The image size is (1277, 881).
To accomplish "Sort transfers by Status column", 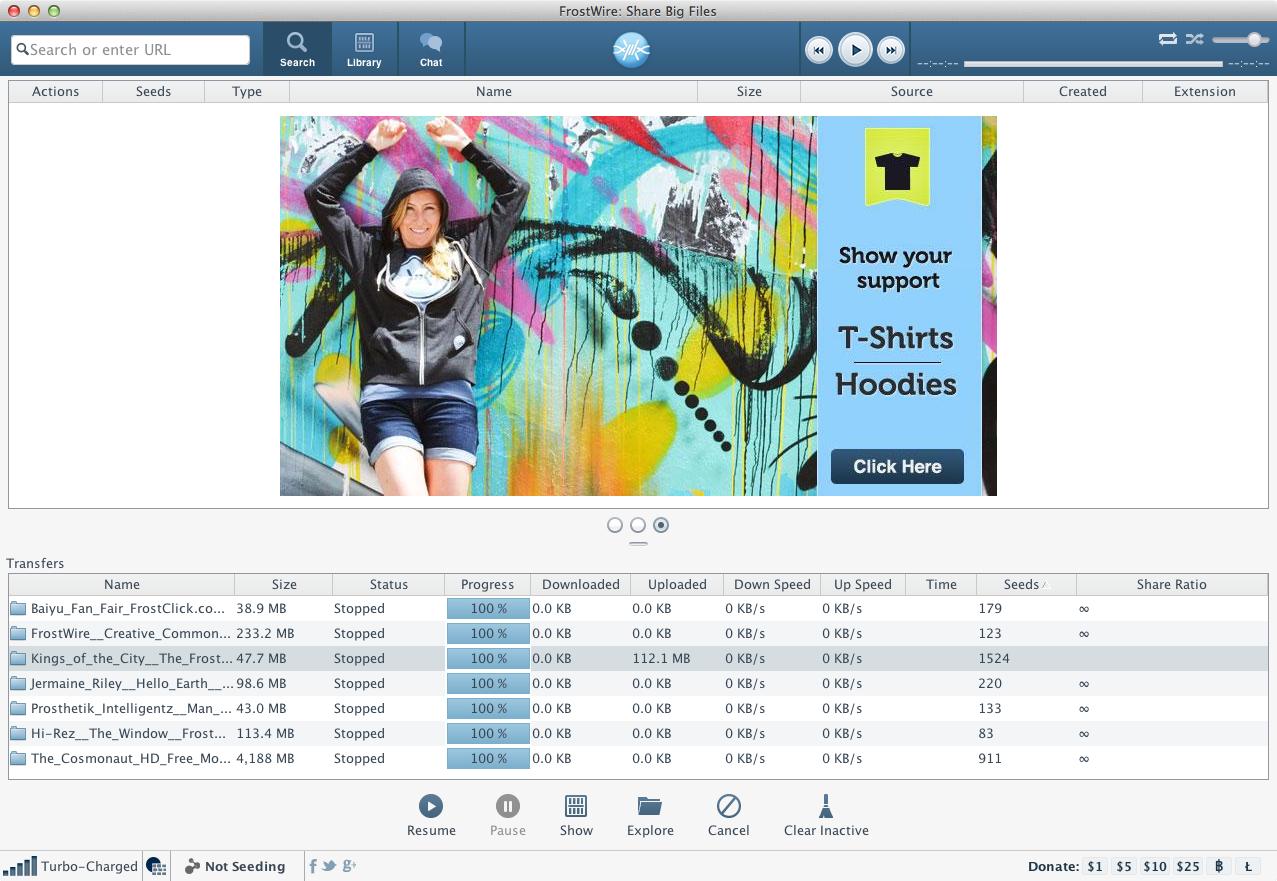I will (388, 584).
